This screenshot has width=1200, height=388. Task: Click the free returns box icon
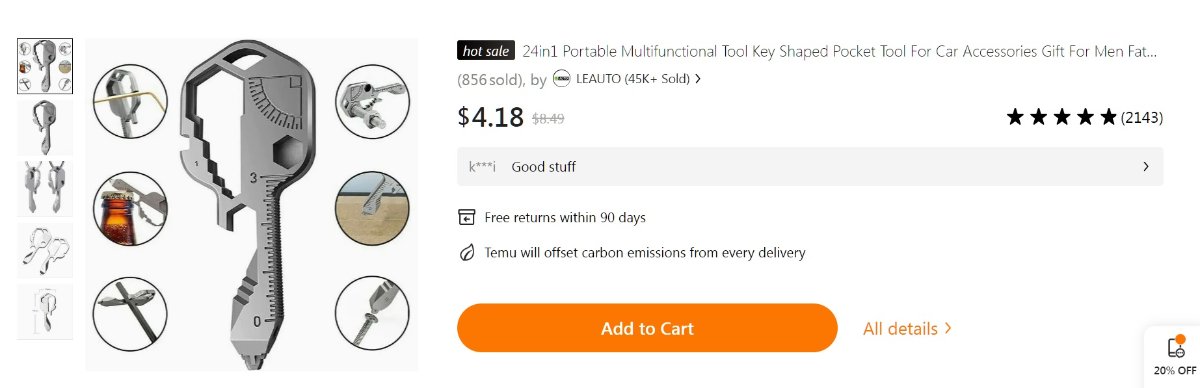[x=467, y=217]
